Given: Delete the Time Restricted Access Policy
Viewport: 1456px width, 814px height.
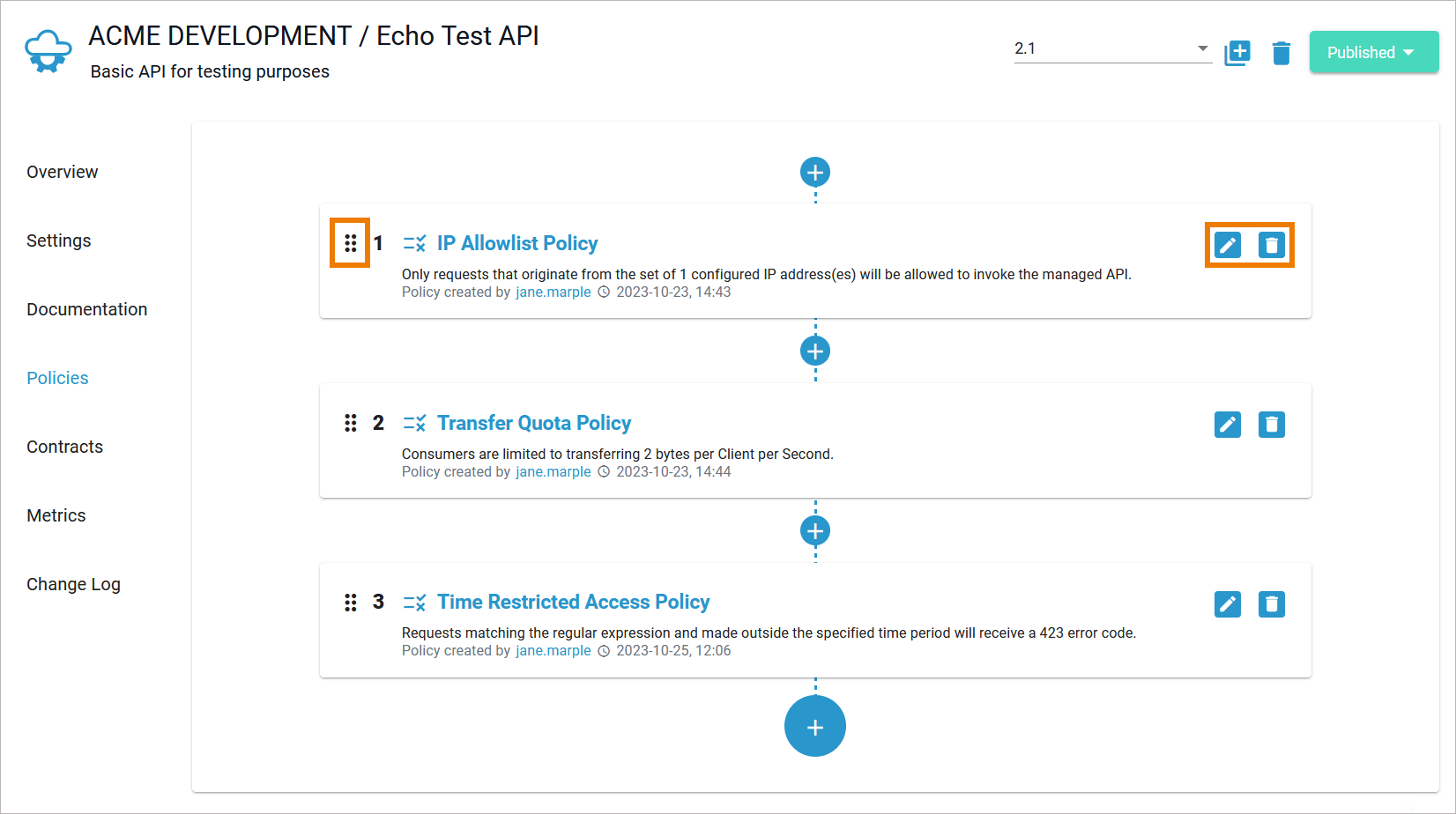Looking at the screenshot, I should [1272, 604].
